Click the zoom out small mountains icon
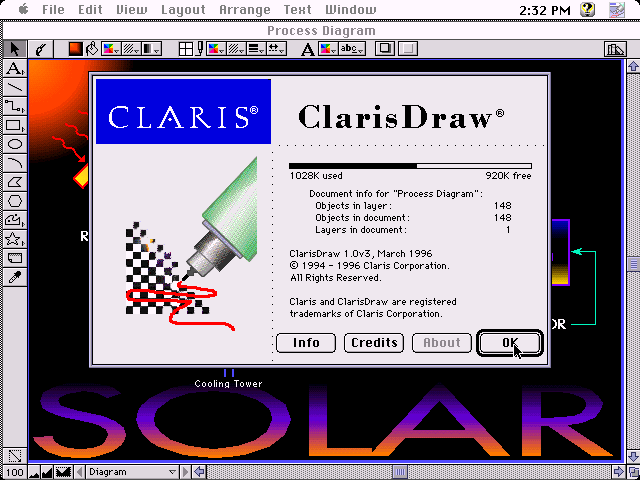The width and height of the screenshot is (640, 480). (x=34, y=472)
